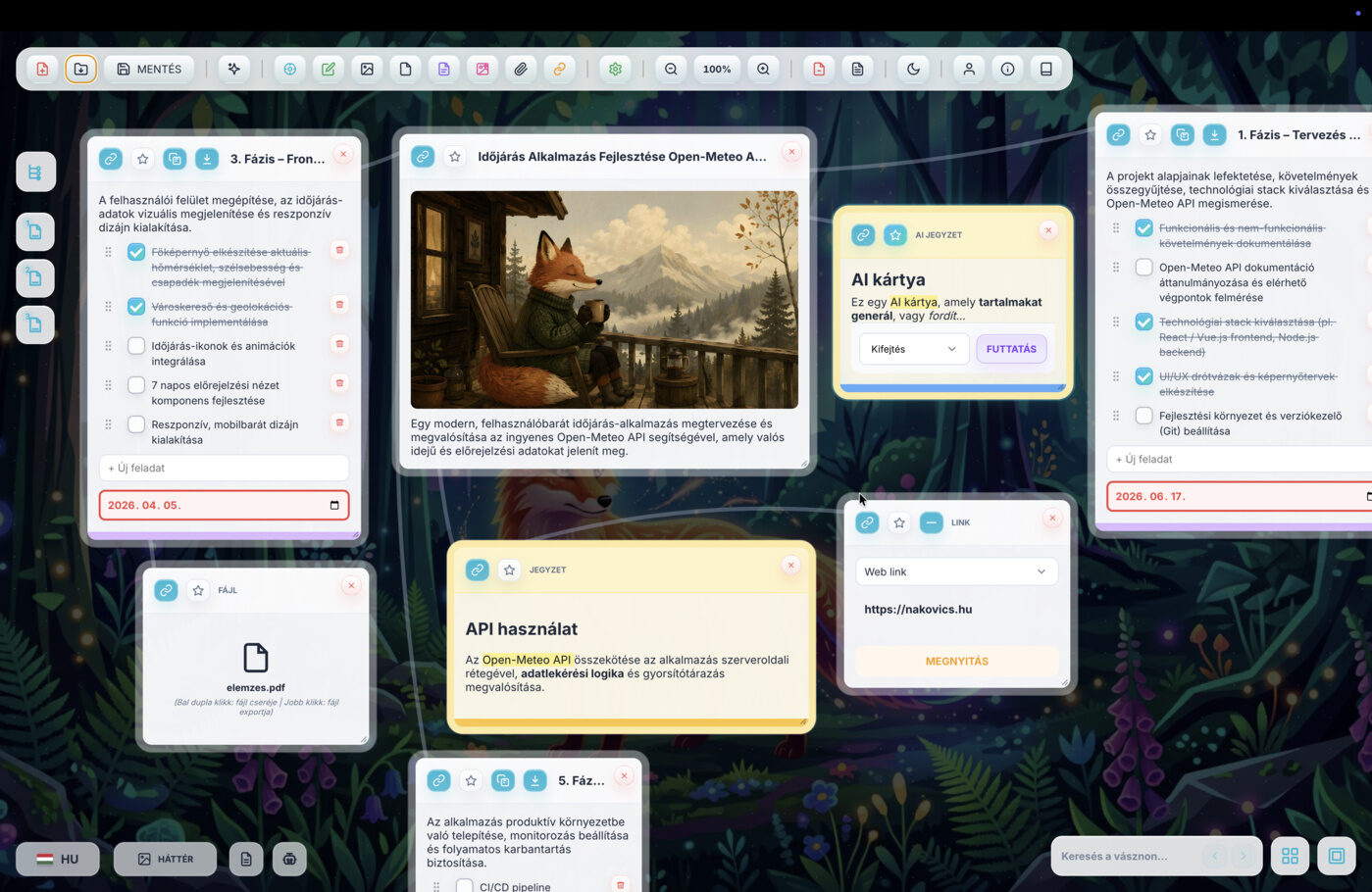This screenshot has height=892, width=1372.
Task: Click the Keresés a vásznon search field
Action: (x=1127, y=856)
